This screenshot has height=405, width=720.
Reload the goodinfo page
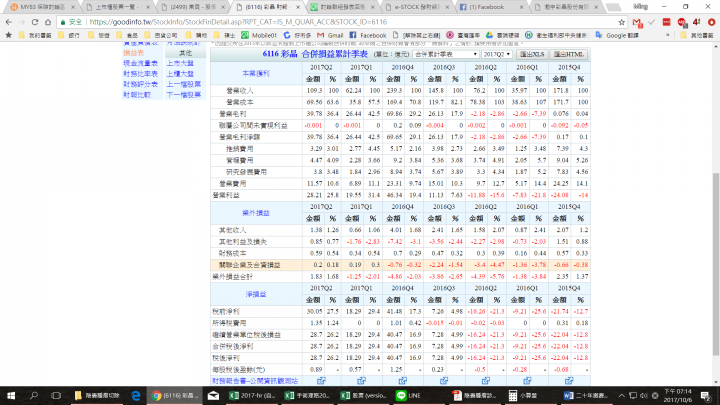click(x=35, y=22)
